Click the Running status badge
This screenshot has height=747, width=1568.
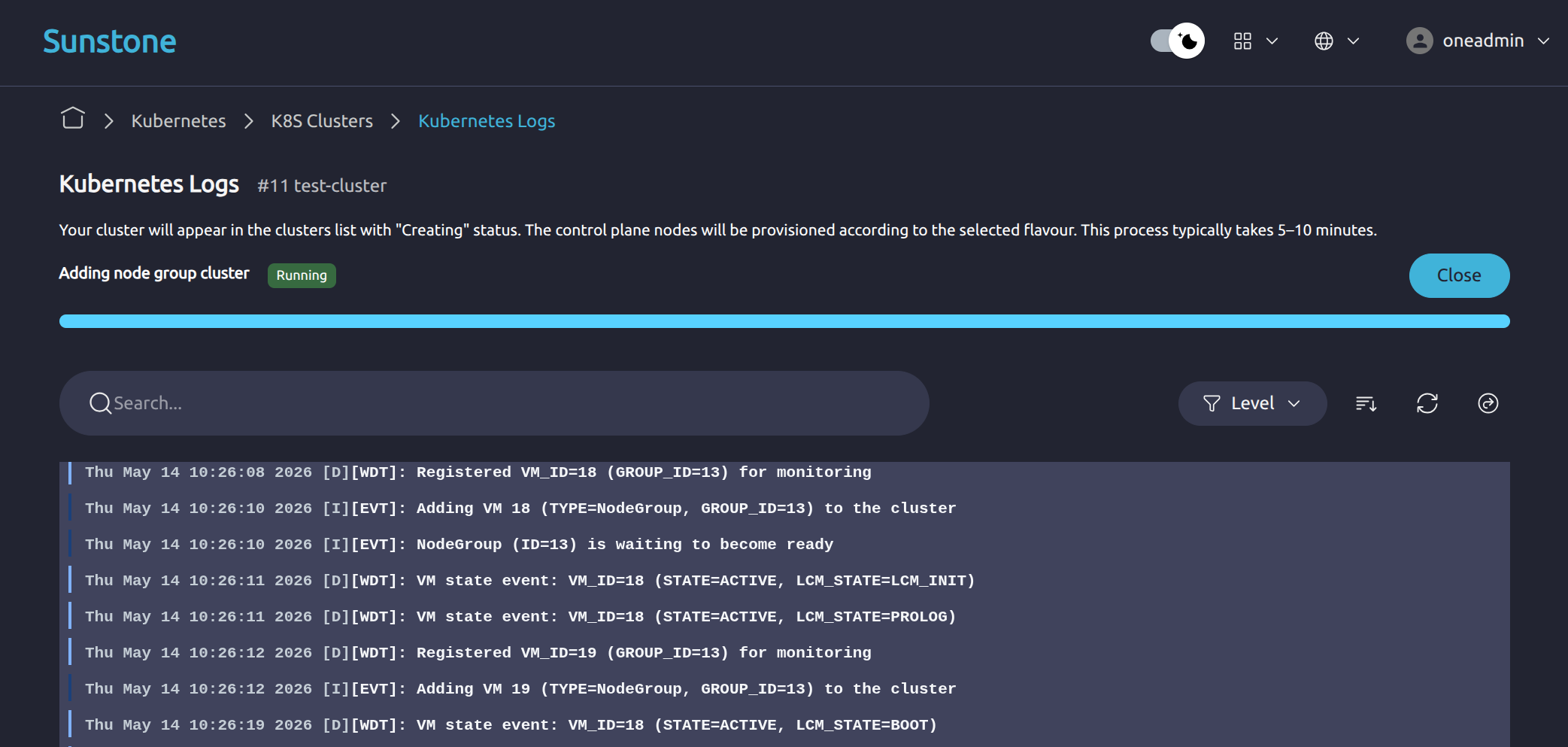[x=302, y=275]
